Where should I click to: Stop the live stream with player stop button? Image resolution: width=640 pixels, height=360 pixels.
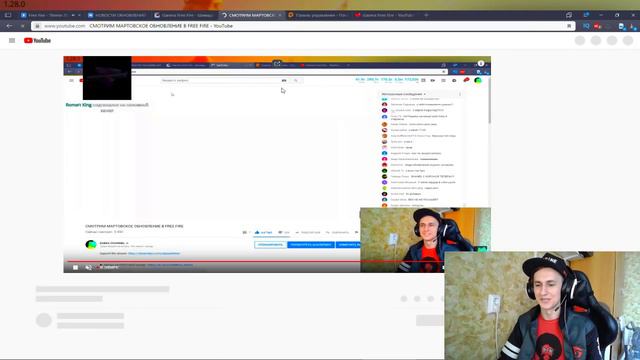tap(76, 267)
